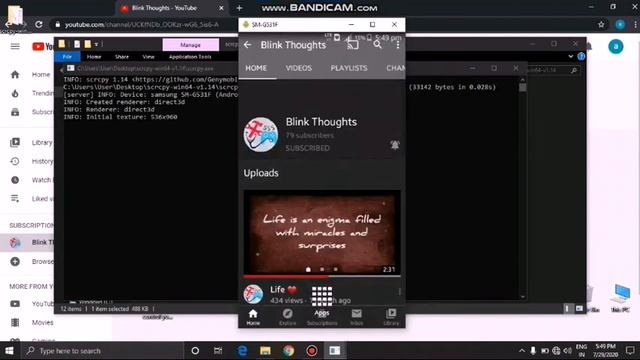Image resolution: width=640 pixels, height=360 pixels.
Task: Click the browser address bar URL
Action: click(142, 24)
